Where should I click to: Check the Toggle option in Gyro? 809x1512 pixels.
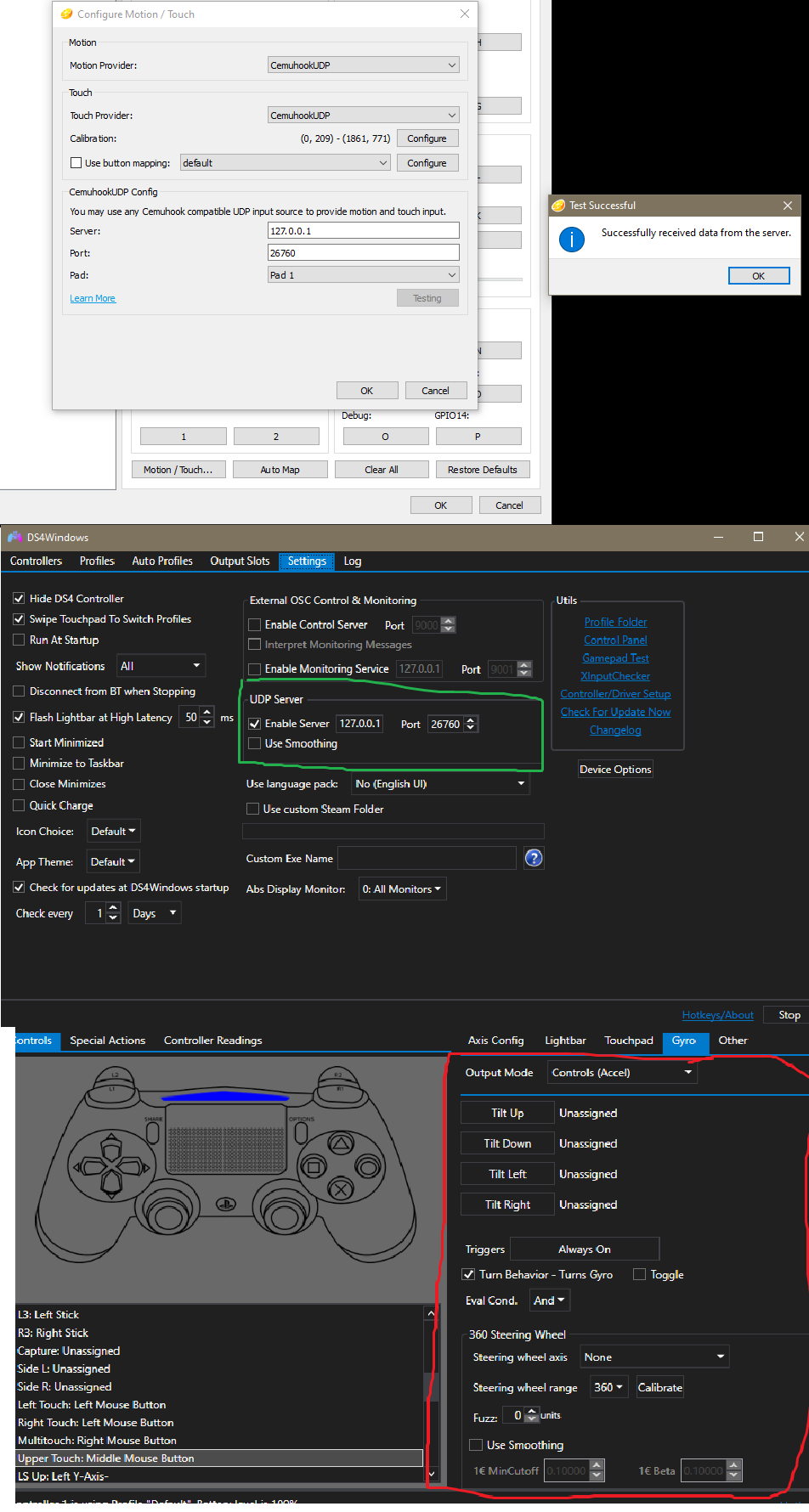click(x=640, y=1274)
